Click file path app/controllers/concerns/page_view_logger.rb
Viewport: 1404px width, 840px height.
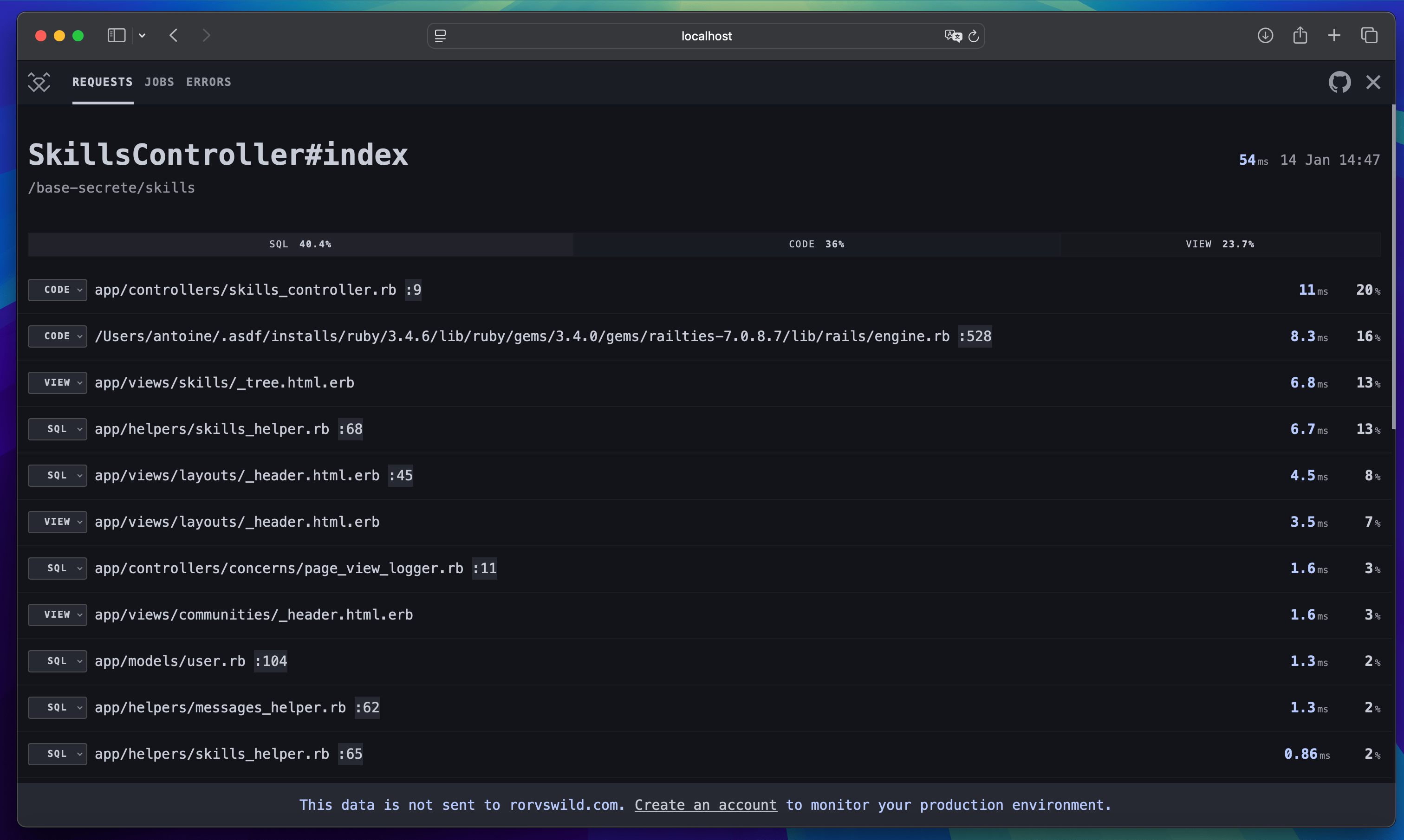pos(279,569)
